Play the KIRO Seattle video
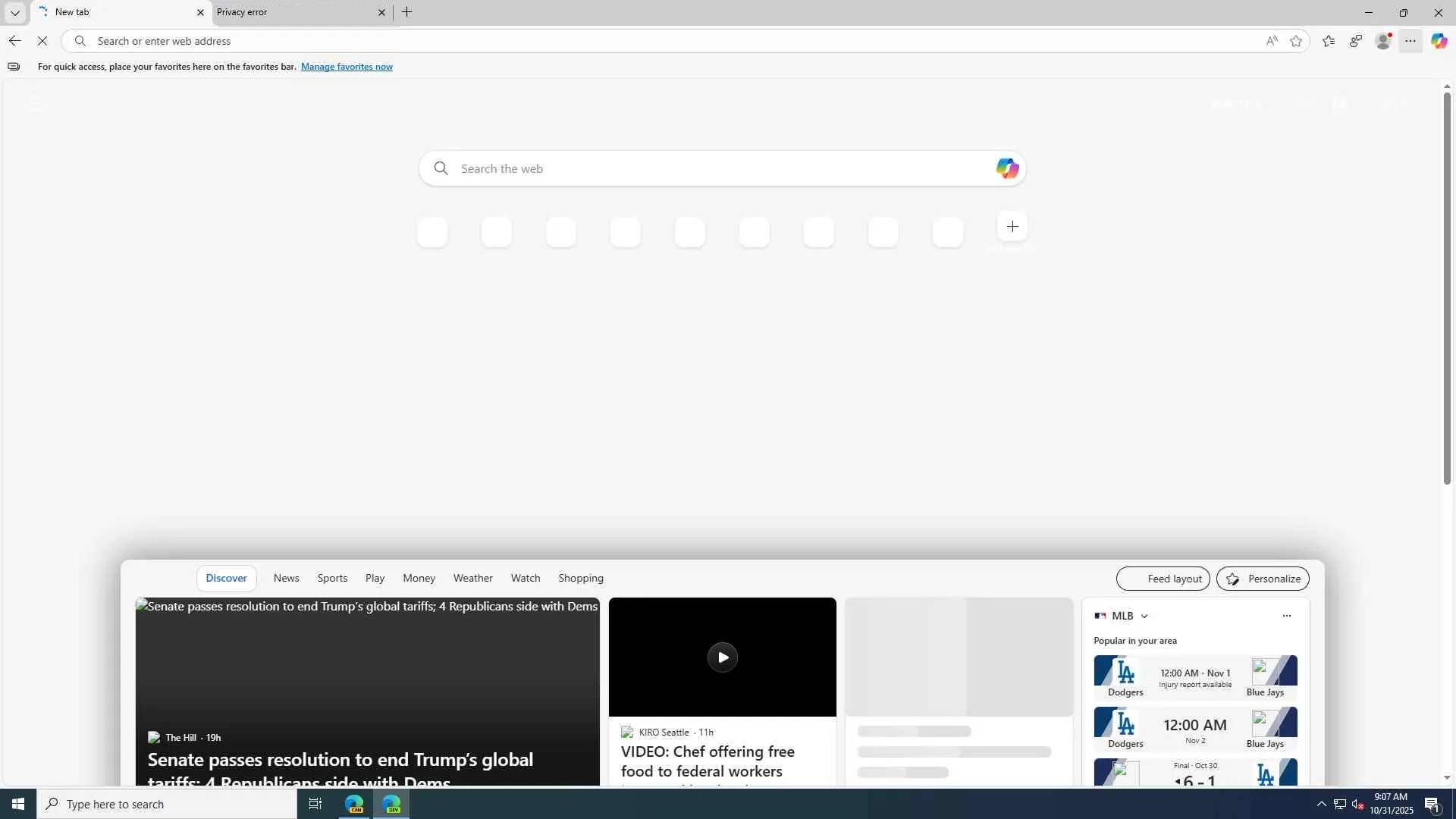This screenshot has height=819, width=1456. pos(722,657)
